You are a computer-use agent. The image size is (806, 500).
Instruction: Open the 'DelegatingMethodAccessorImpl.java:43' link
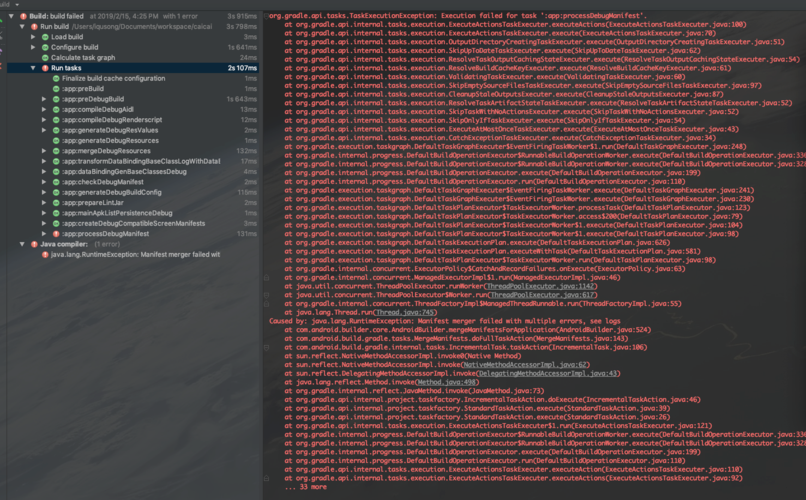[x=547, y=373]
